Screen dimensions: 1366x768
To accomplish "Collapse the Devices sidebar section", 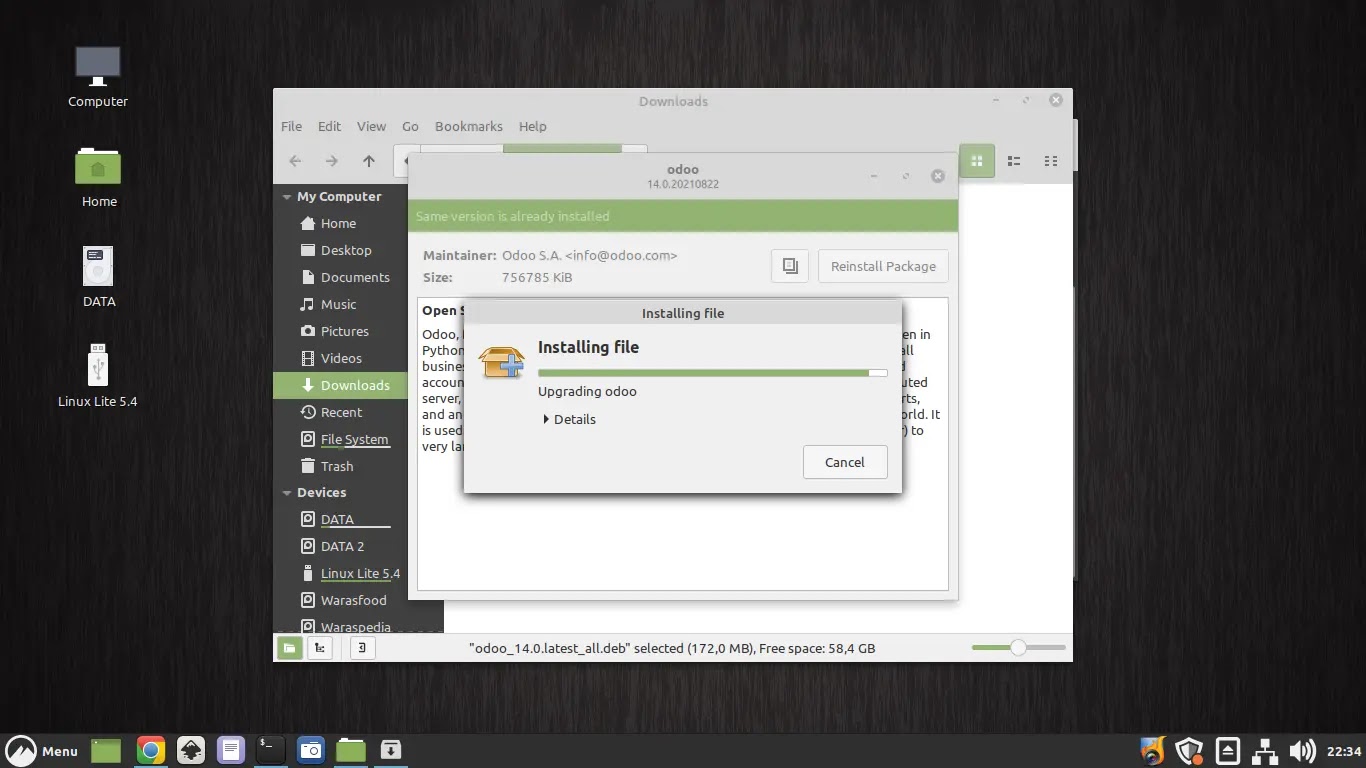I will [287, 493].
